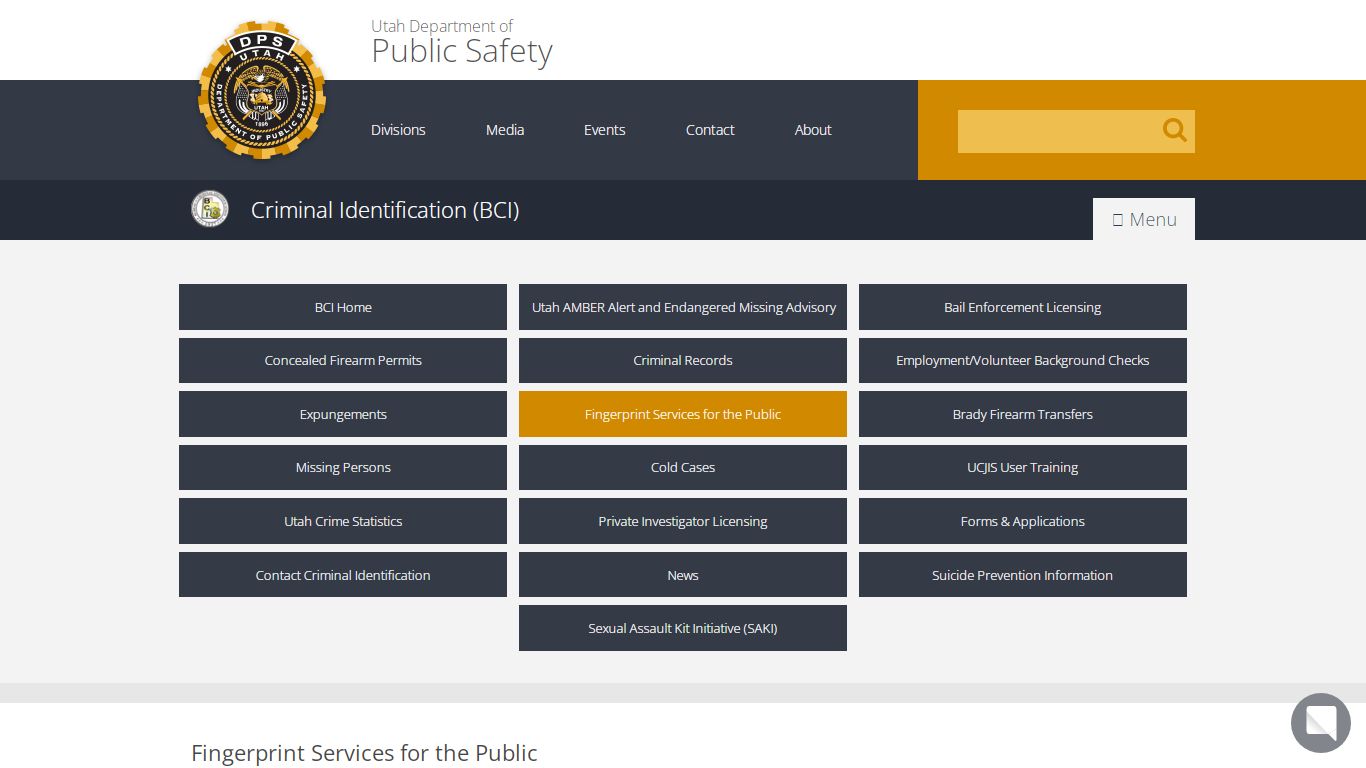1366x768 pixels.
Task: Open Concealed Firearm Permits page
Action: click(343, 360)
